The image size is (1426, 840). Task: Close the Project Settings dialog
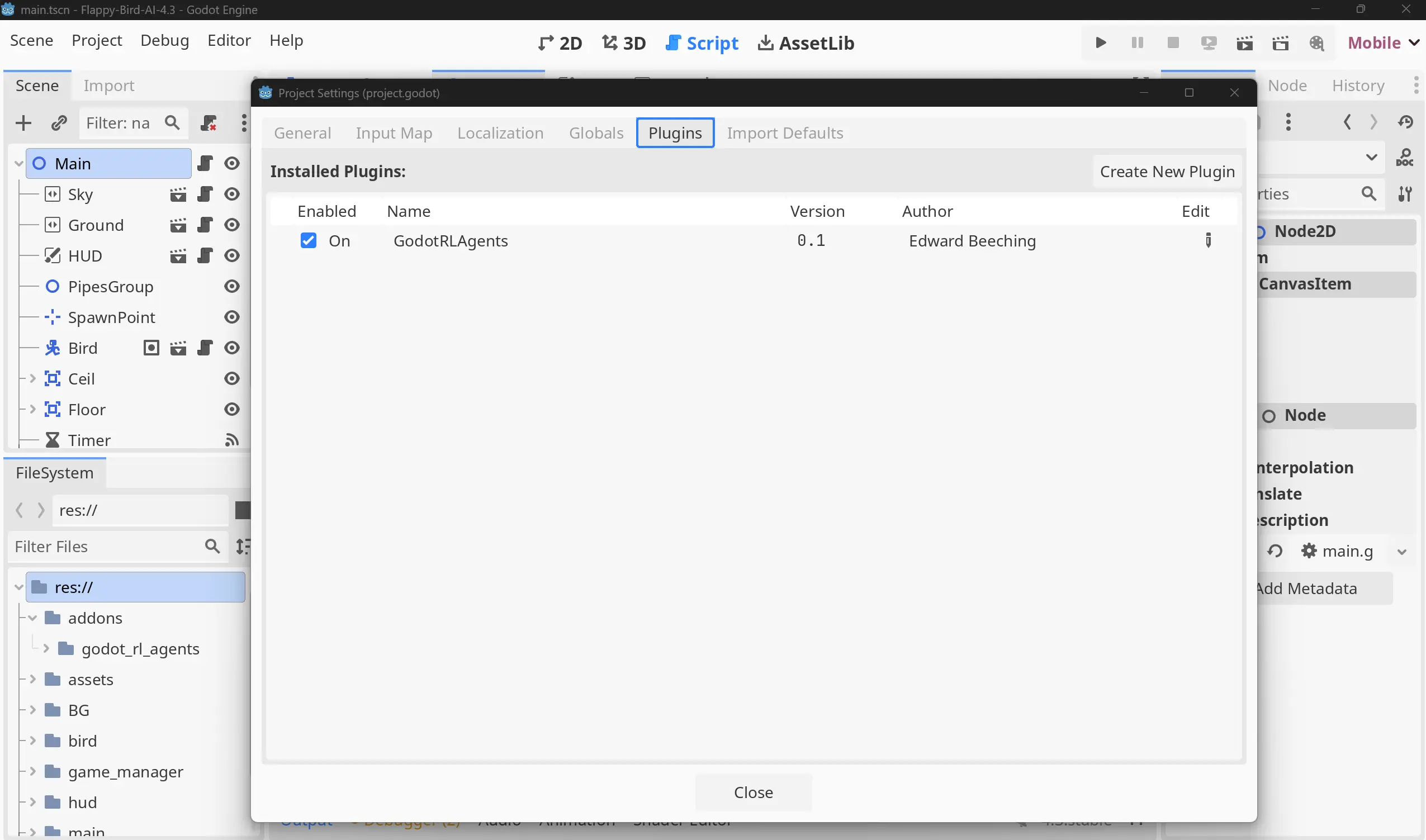pos(754,792)
